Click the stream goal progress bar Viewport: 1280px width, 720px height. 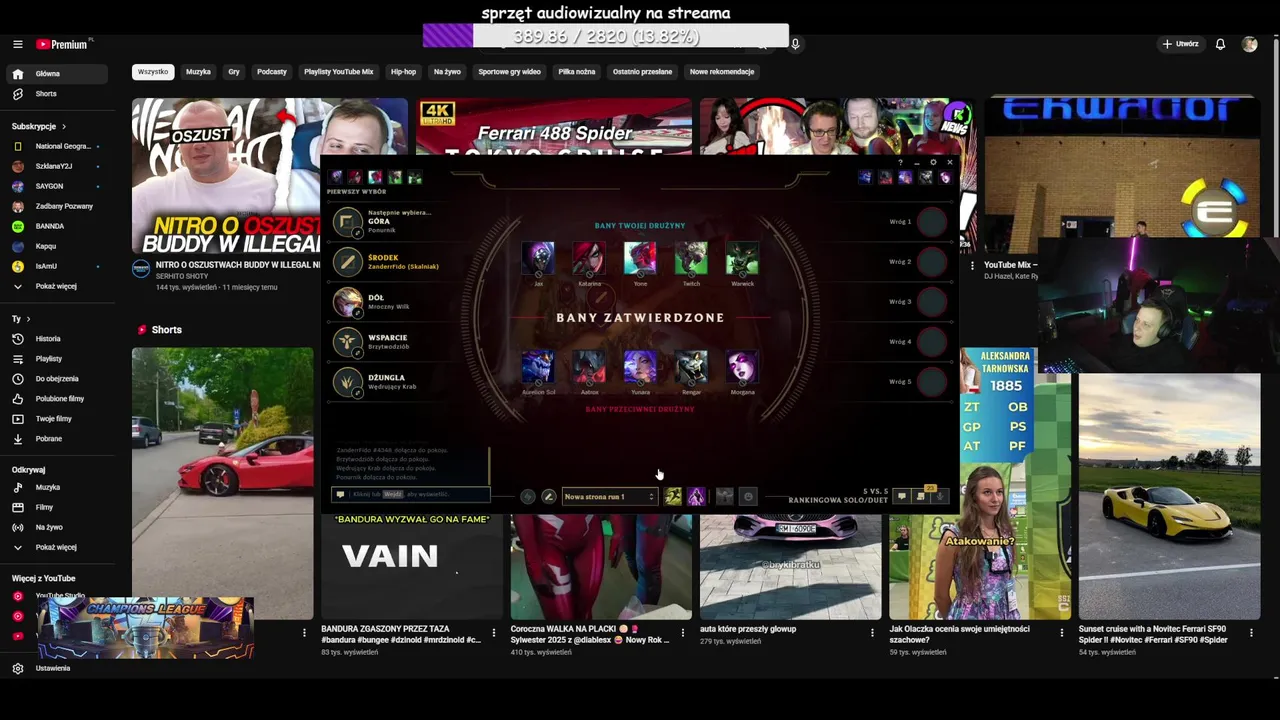pos(606,36)
